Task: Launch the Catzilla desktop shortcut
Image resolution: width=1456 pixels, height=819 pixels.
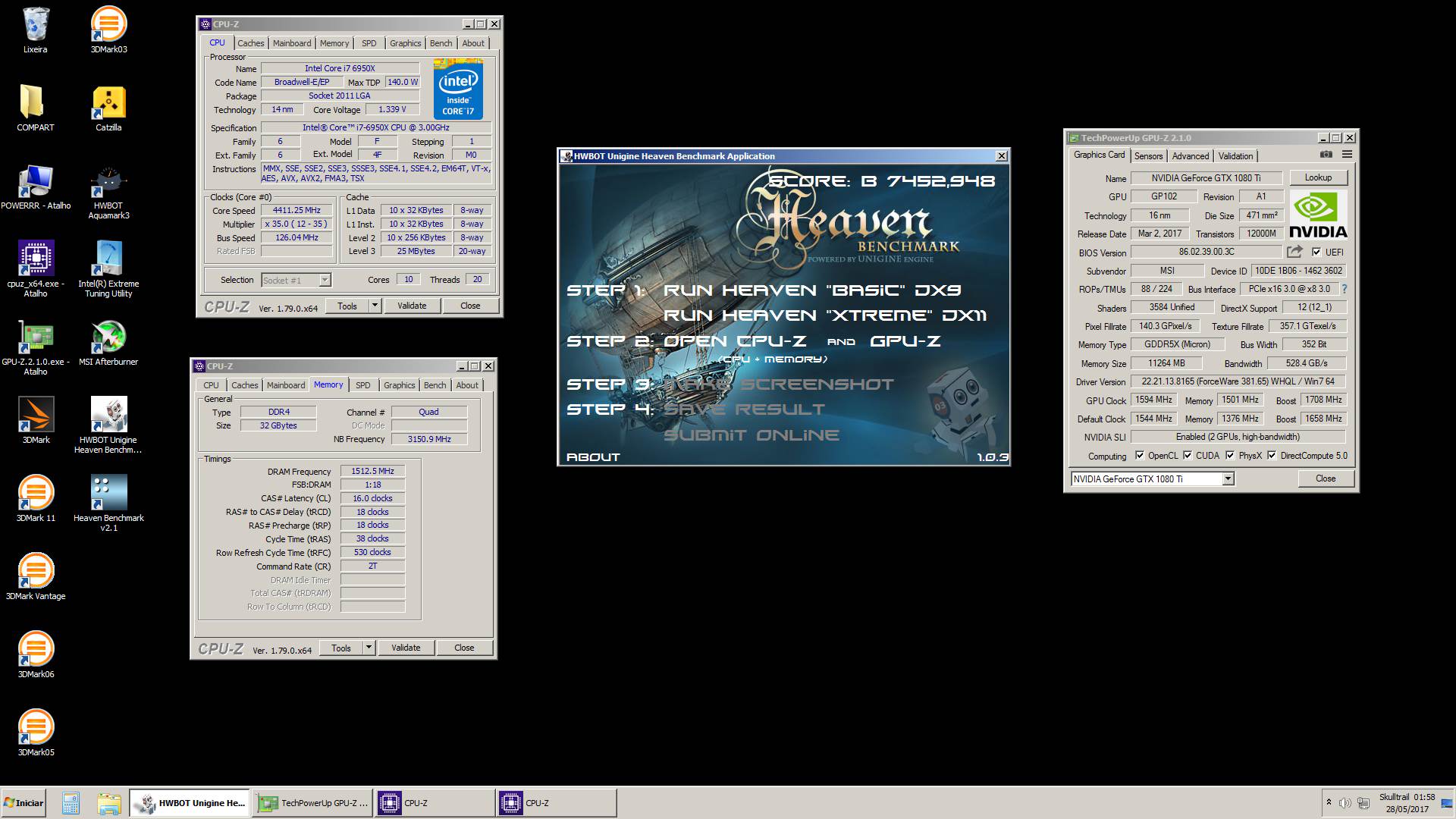Action: click(108, 108)
